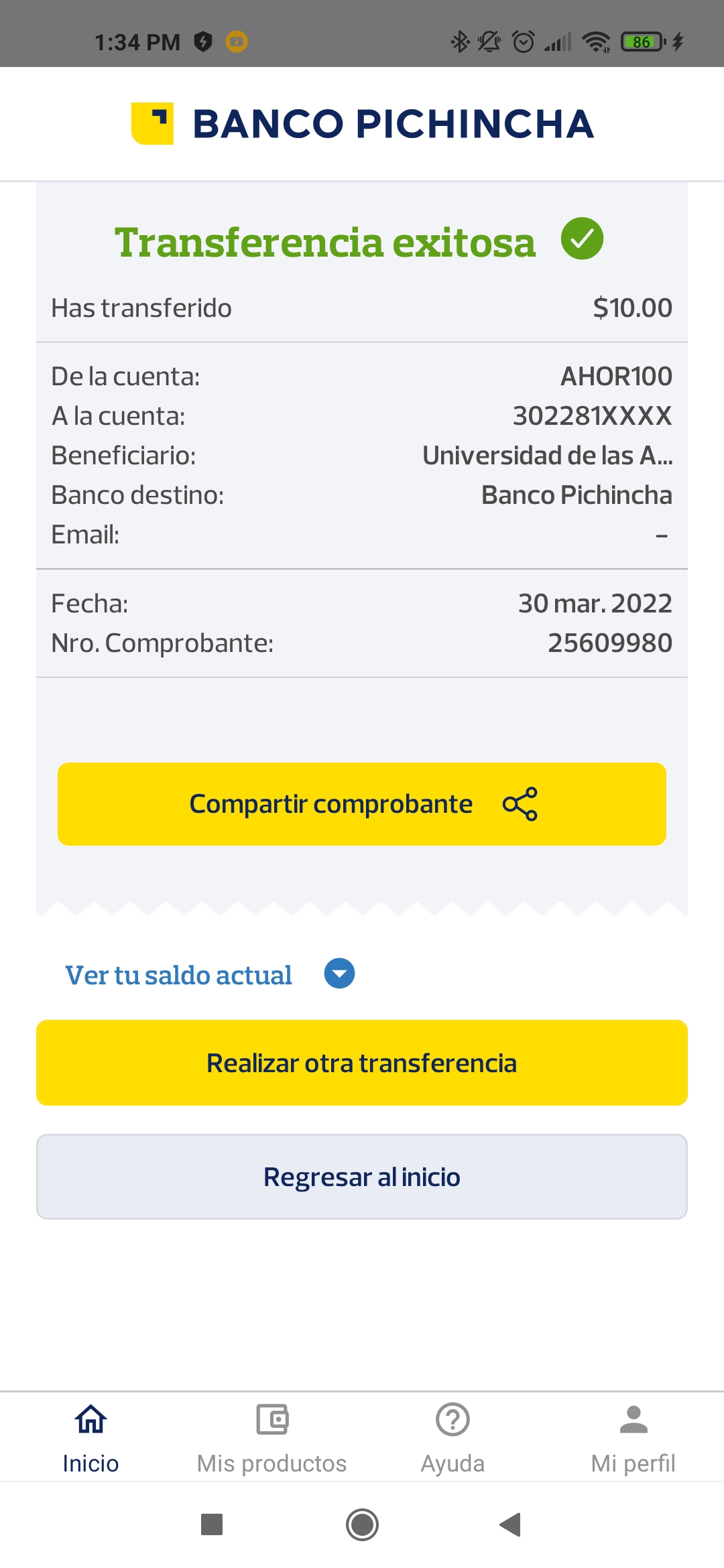Tap the battery indicator in status bar
The image size is (724, 1568).
[x=642, y=42]
